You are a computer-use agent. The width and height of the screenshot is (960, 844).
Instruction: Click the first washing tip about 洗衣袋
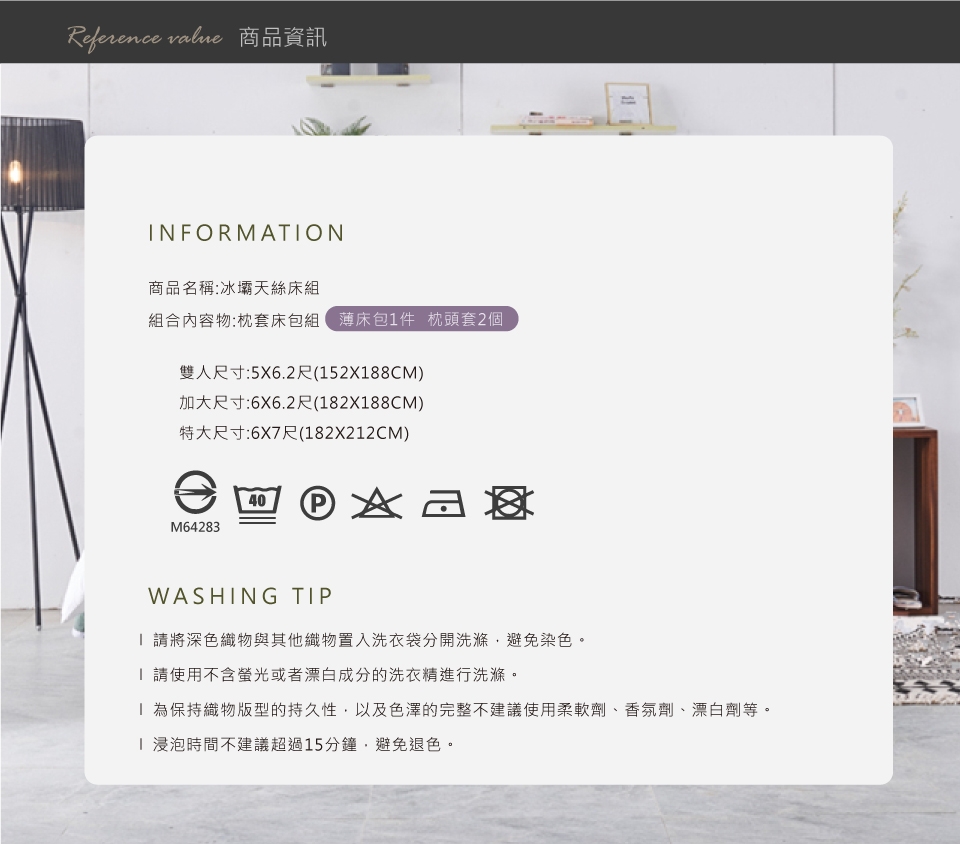tap(367, 640)
